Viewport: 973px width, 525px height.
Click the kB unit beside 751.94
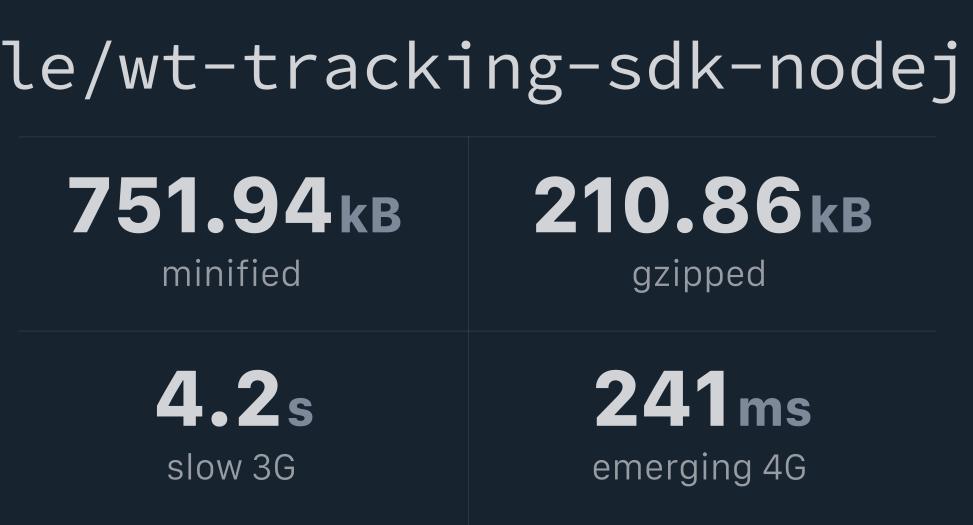(370, 215)
